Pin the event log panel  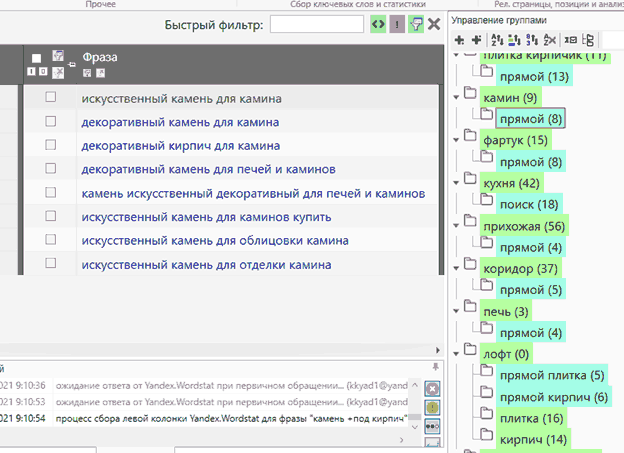(x=436, y=367)
